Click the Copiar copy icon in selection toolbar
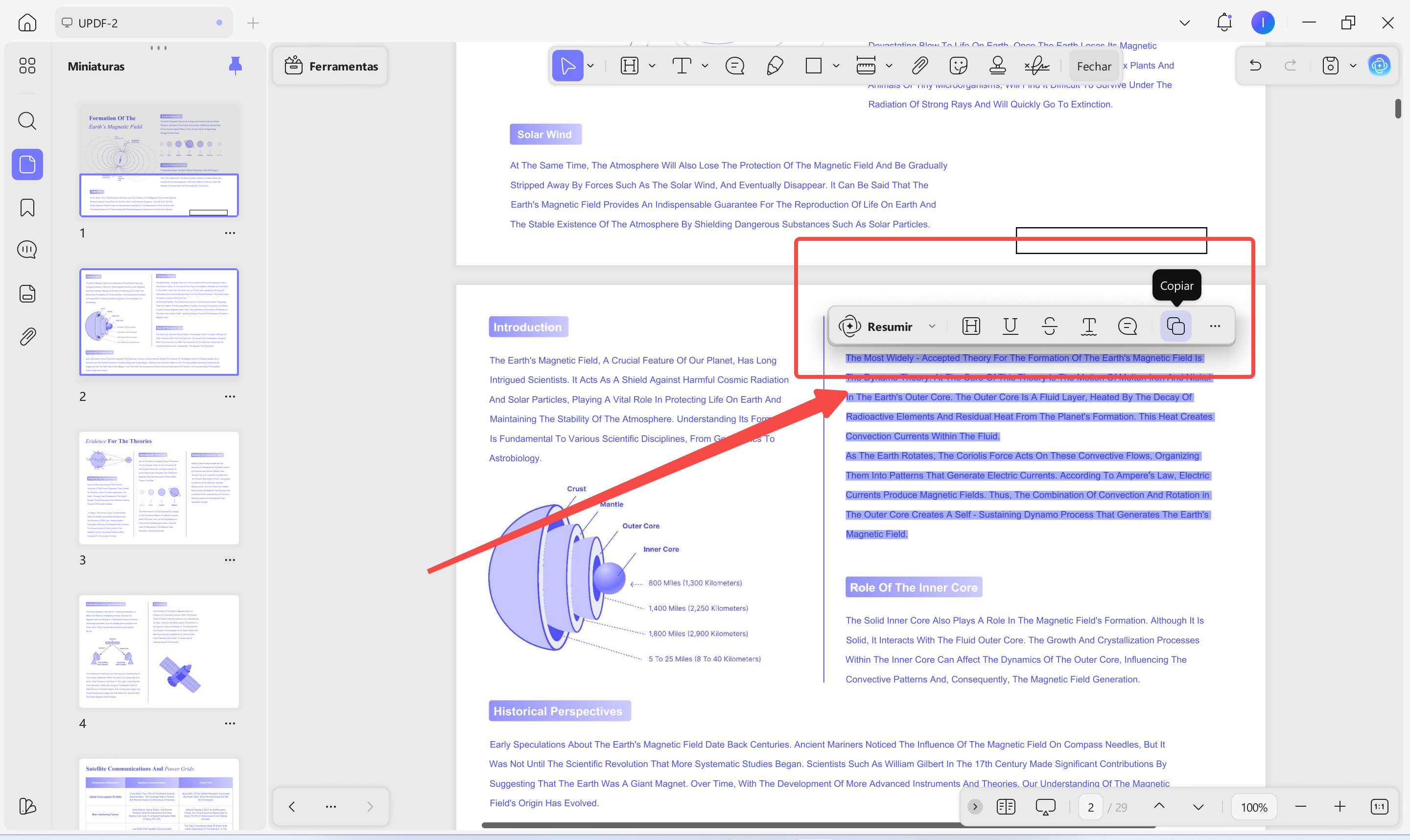This screenshot has width=1410, height=840. [x=1175, y=326]
